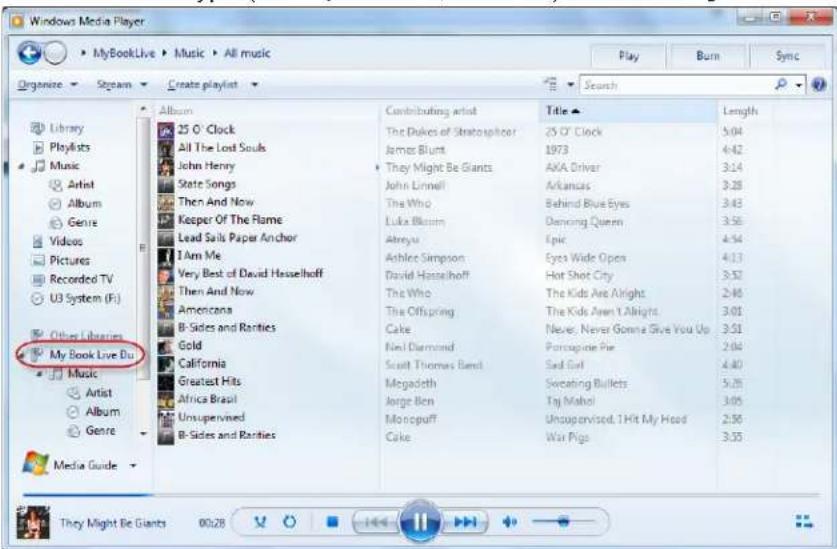Click the View options icon
This screenshot has height=549, width=837.
(550, 84)
